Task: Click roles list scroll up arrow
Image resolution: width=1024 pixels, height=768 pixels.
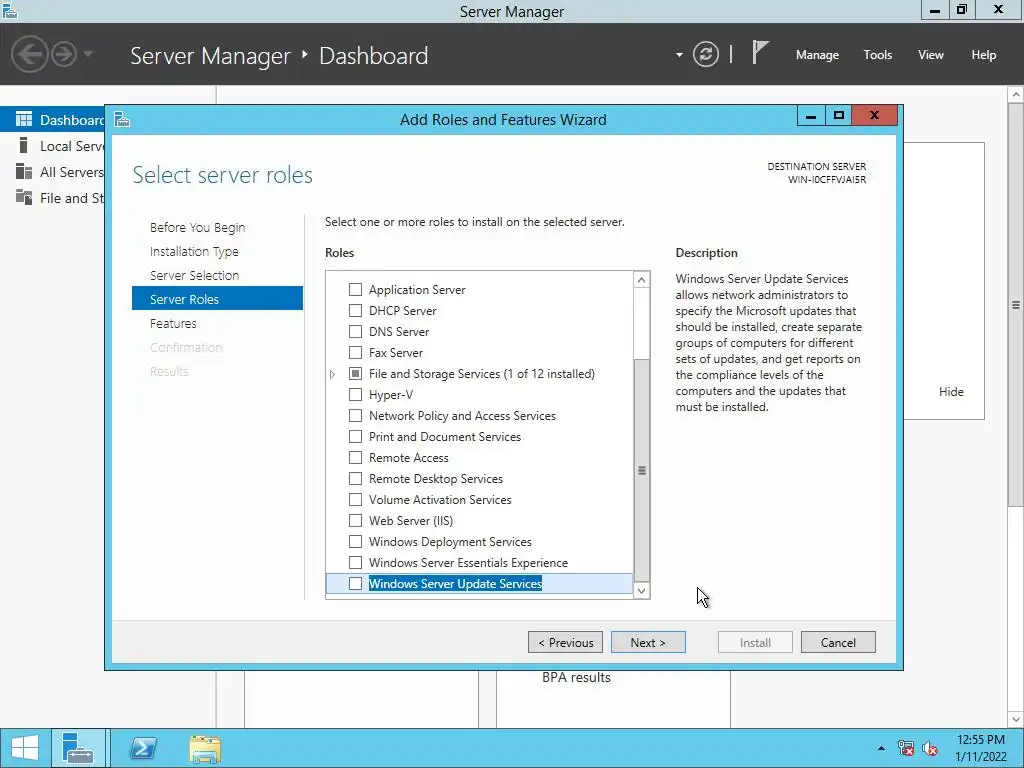Action: [x=641, y=280]
